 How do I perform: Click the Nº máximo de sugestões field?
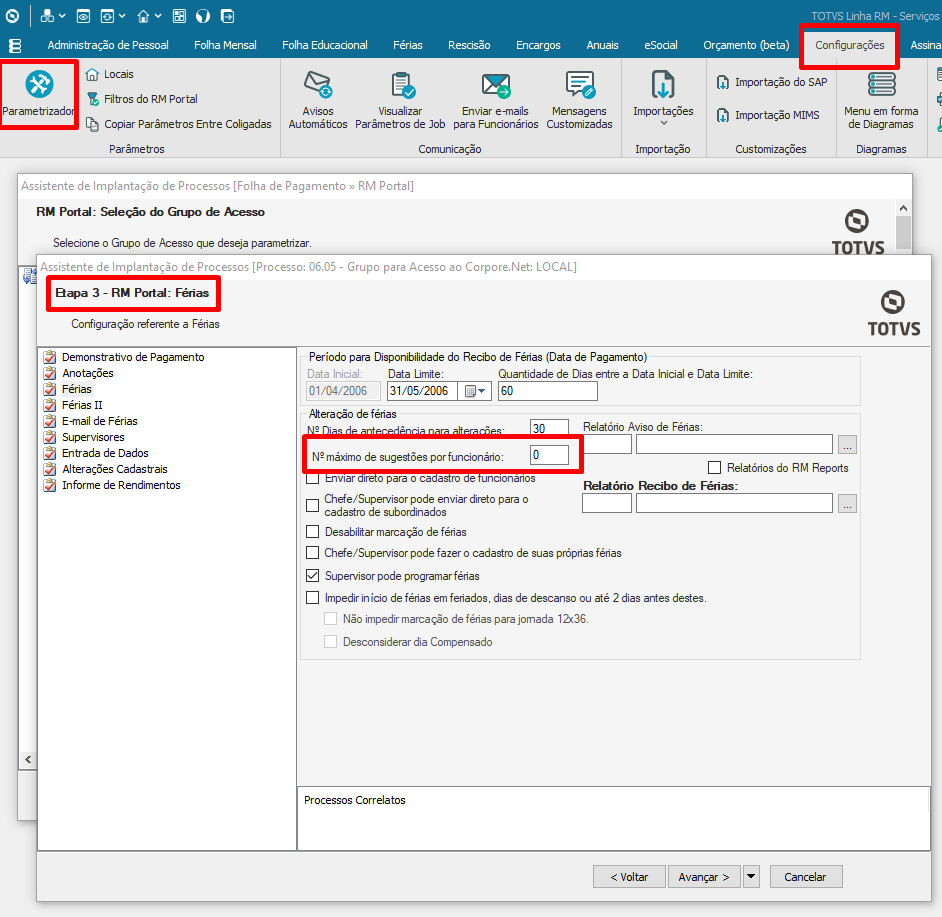tap(549, 455)
